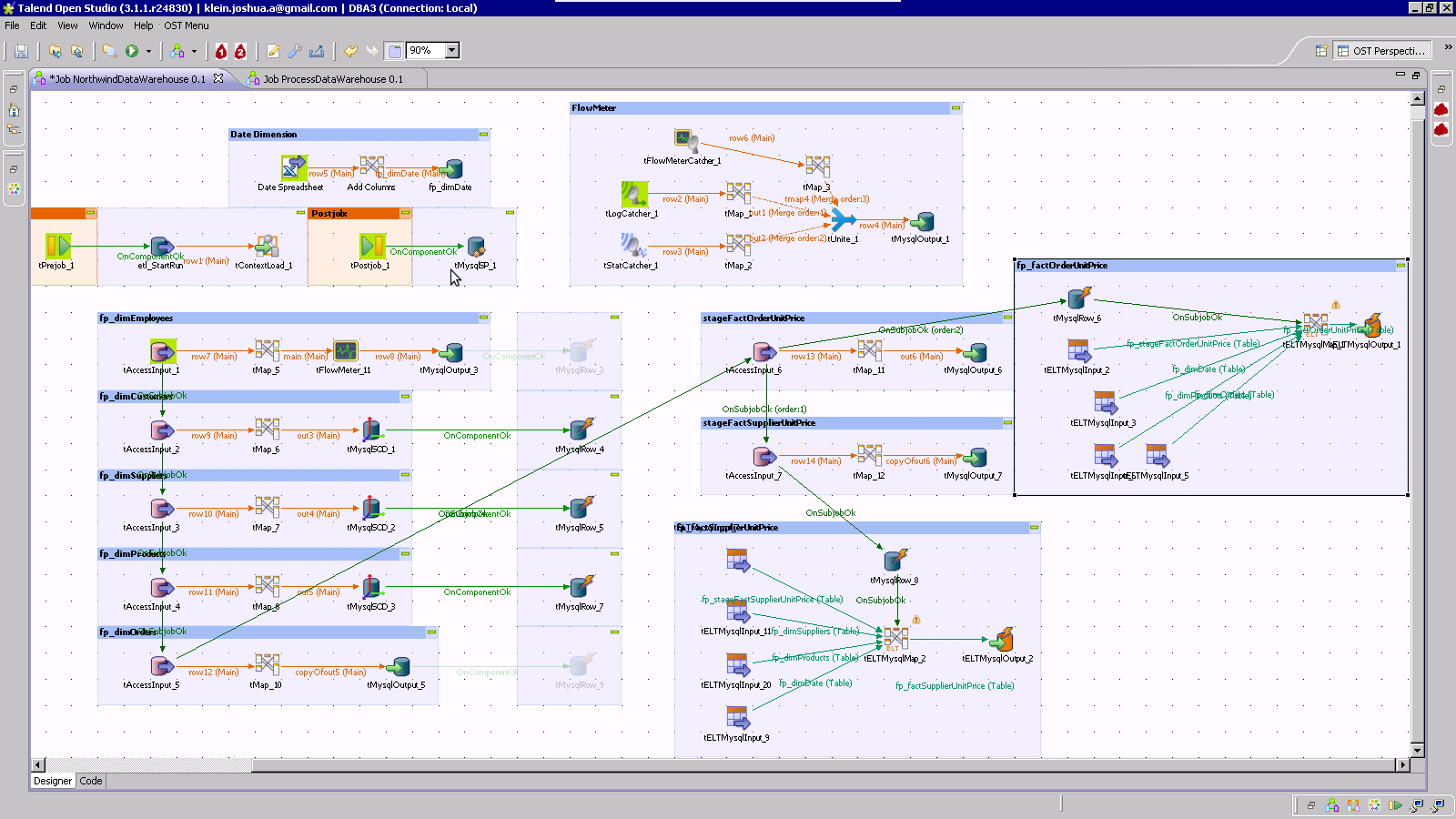Select the tMysqlSCD_1 component
1456x819 pixels.
(371, 430)
